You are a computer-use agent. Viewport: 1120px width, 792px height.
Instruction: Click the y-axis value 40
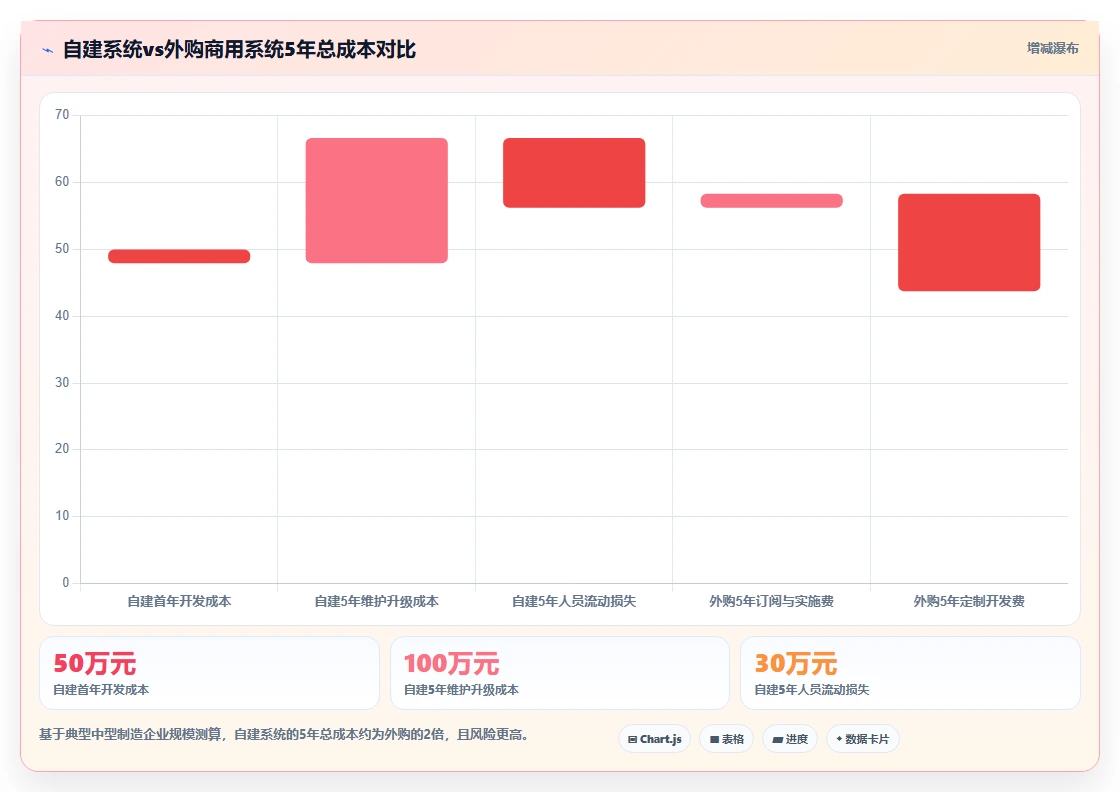62,316
